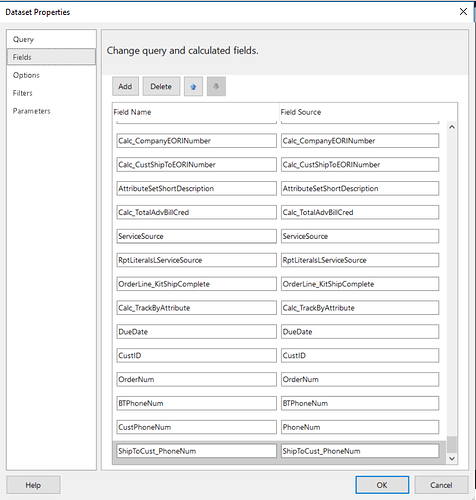
Task: Delete the selected field
Action: [161, 87]
